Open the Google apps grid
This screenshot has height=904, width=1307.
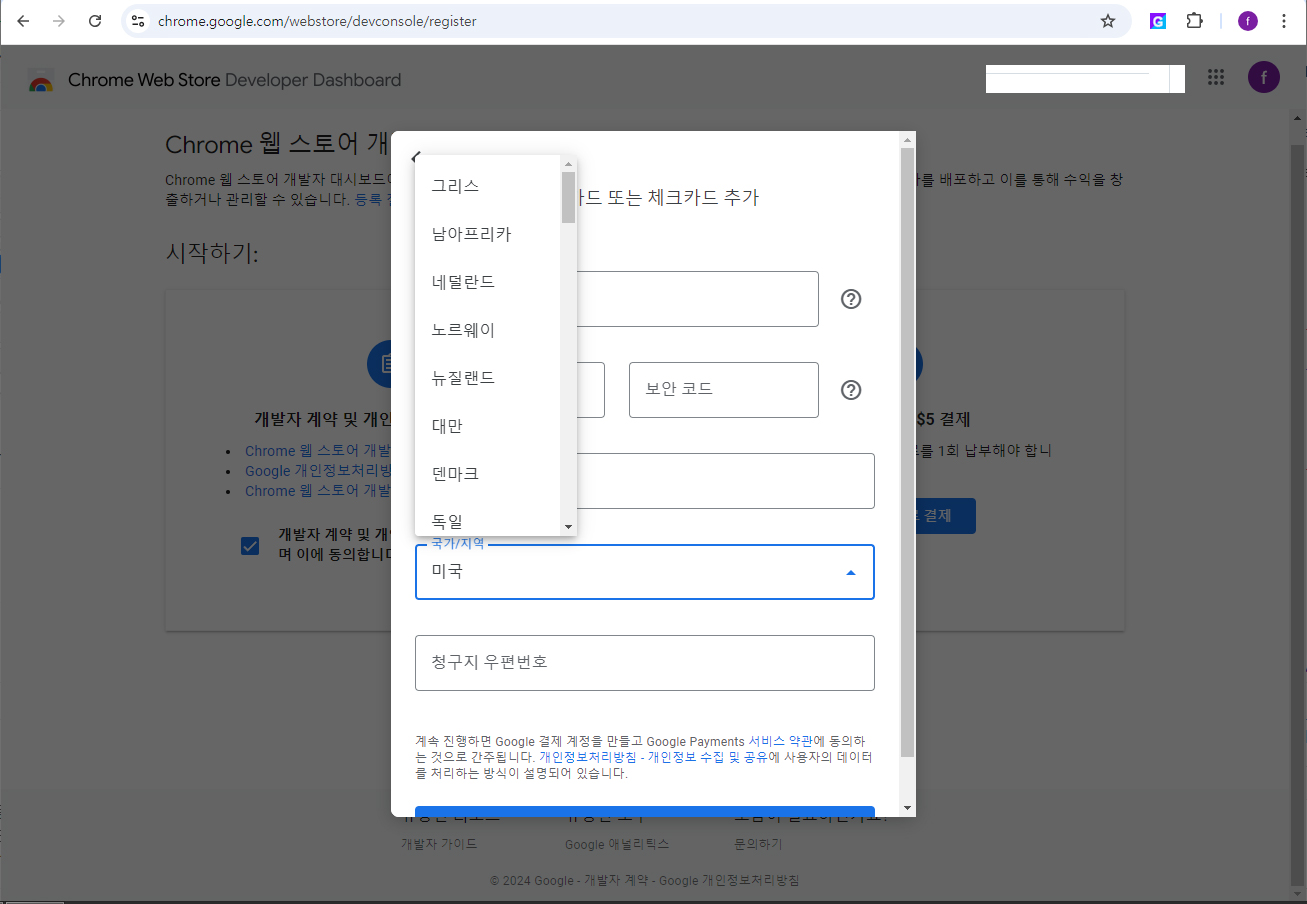(x=1216, y=78)
